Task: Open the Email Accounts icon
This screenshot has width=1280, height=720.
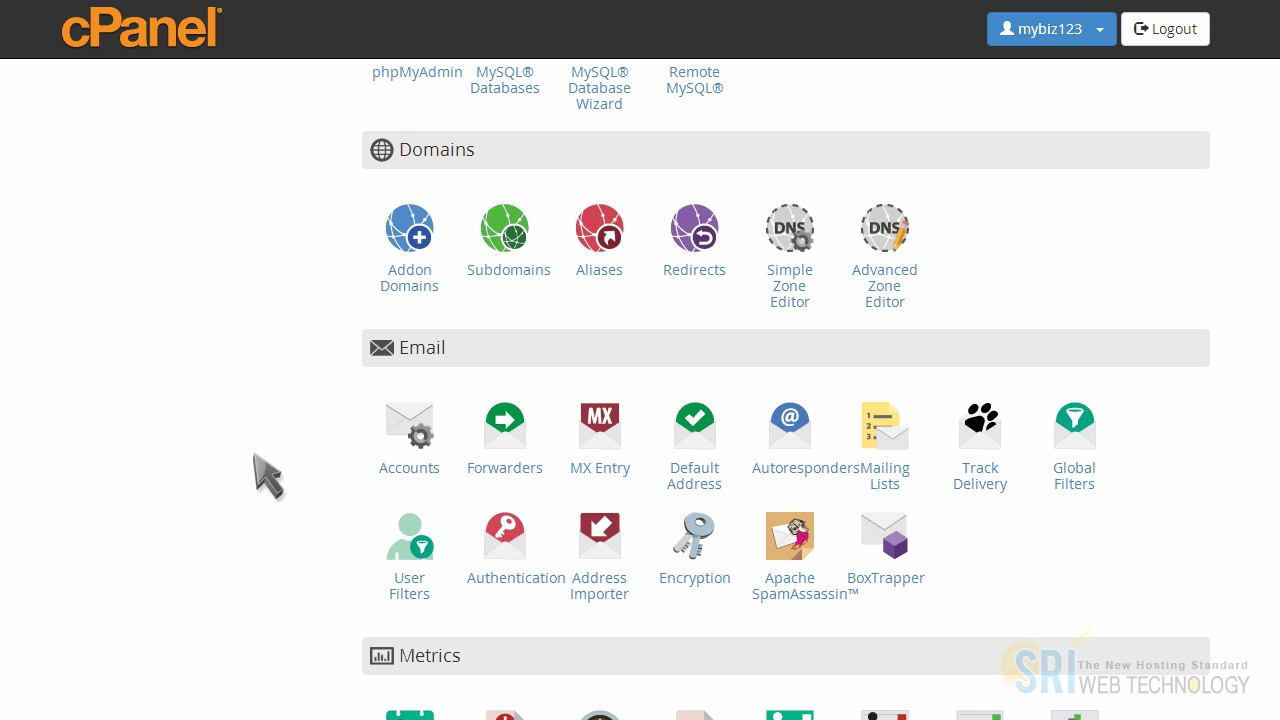Action: 409,427
